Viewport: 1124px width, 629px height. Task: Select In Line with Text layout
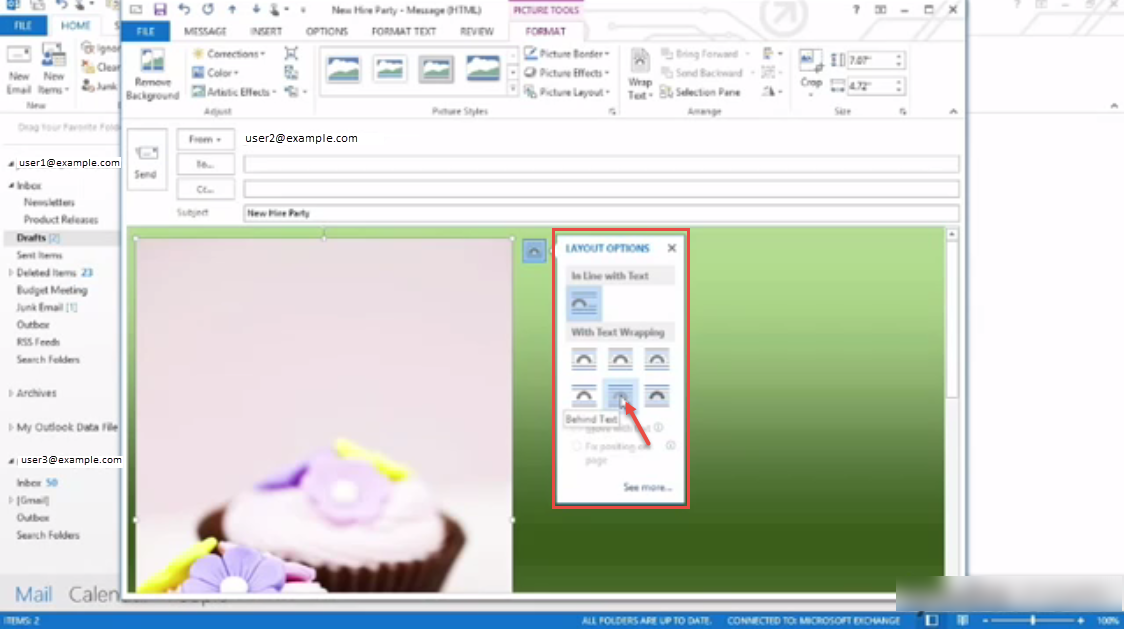pos(584,304)
